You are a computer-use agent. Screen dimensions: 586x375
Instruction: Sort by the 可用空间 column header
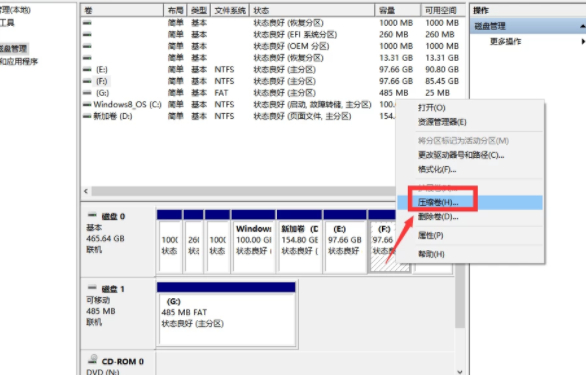(x=443, y=10)
